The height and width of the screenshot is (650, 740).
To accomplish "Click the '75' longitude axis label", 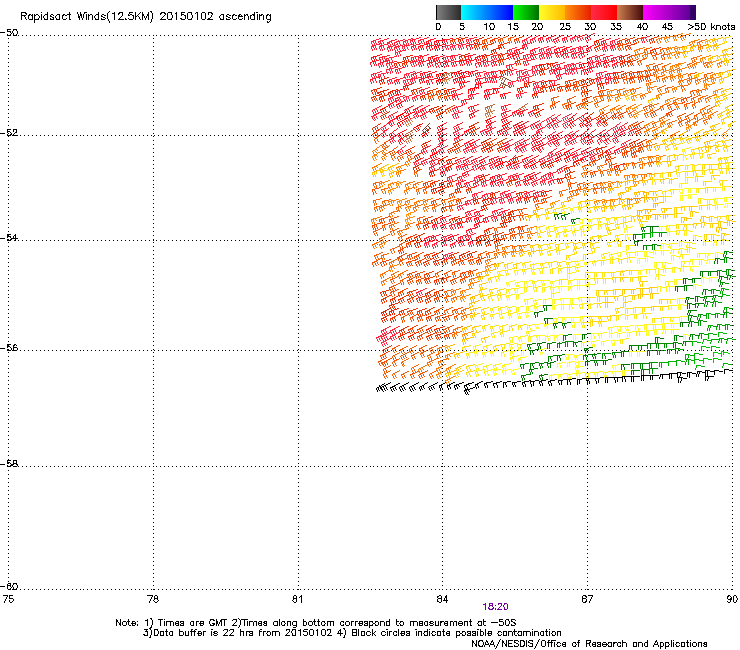I will 8,599.
